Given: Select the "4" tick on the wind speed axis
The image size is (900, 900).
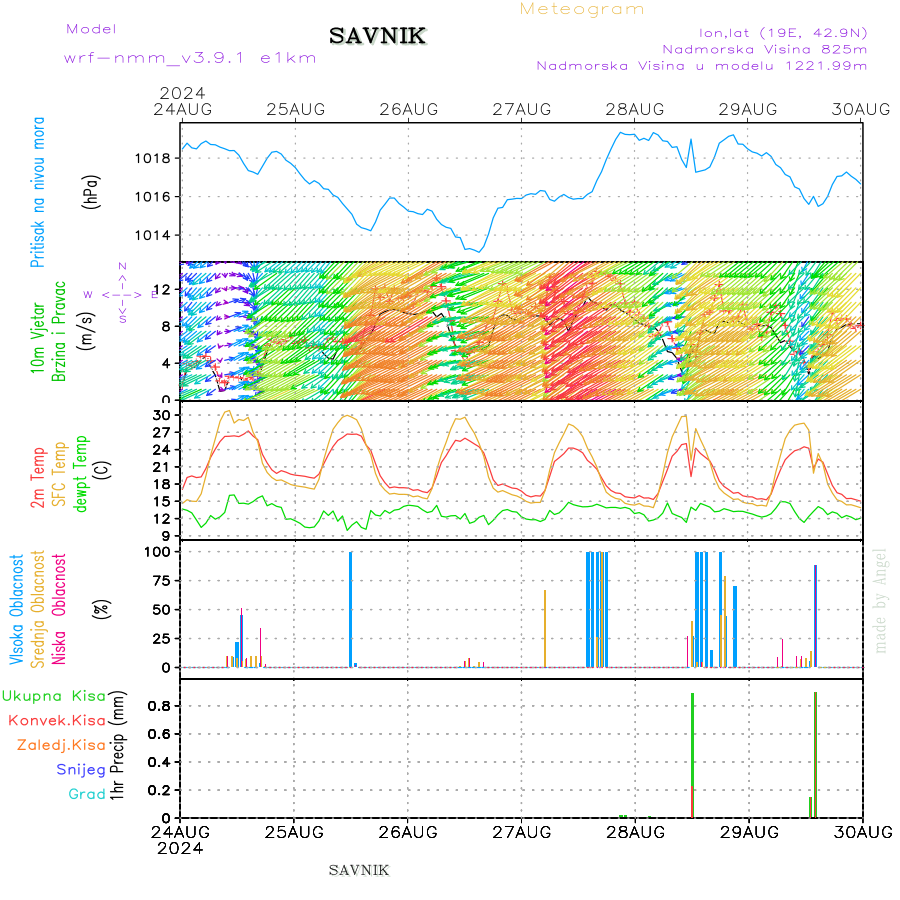Looking at the screenshot, I should click(x=166, y=363).
